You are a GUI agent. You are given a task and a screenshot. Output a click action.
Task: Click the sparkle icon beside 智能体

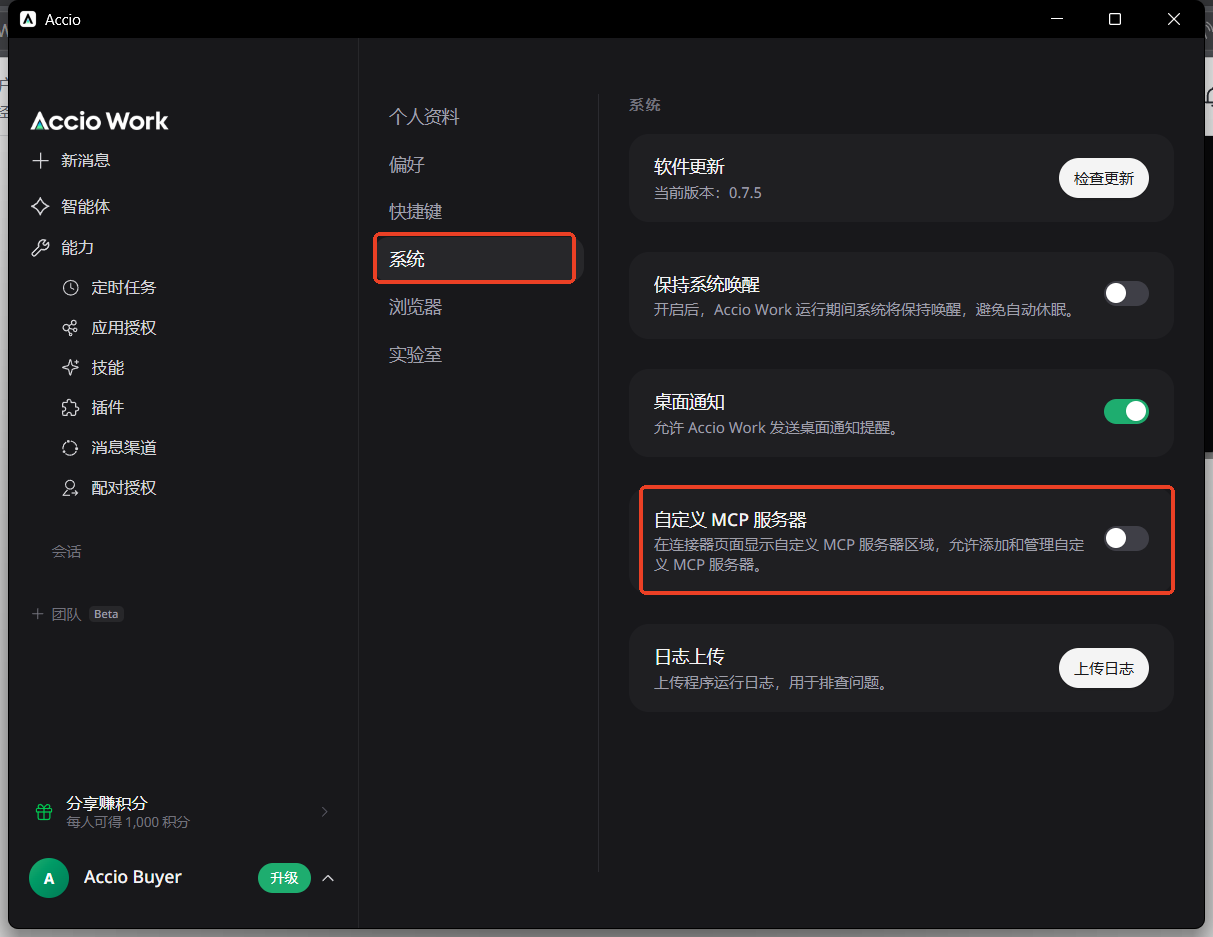40,207
